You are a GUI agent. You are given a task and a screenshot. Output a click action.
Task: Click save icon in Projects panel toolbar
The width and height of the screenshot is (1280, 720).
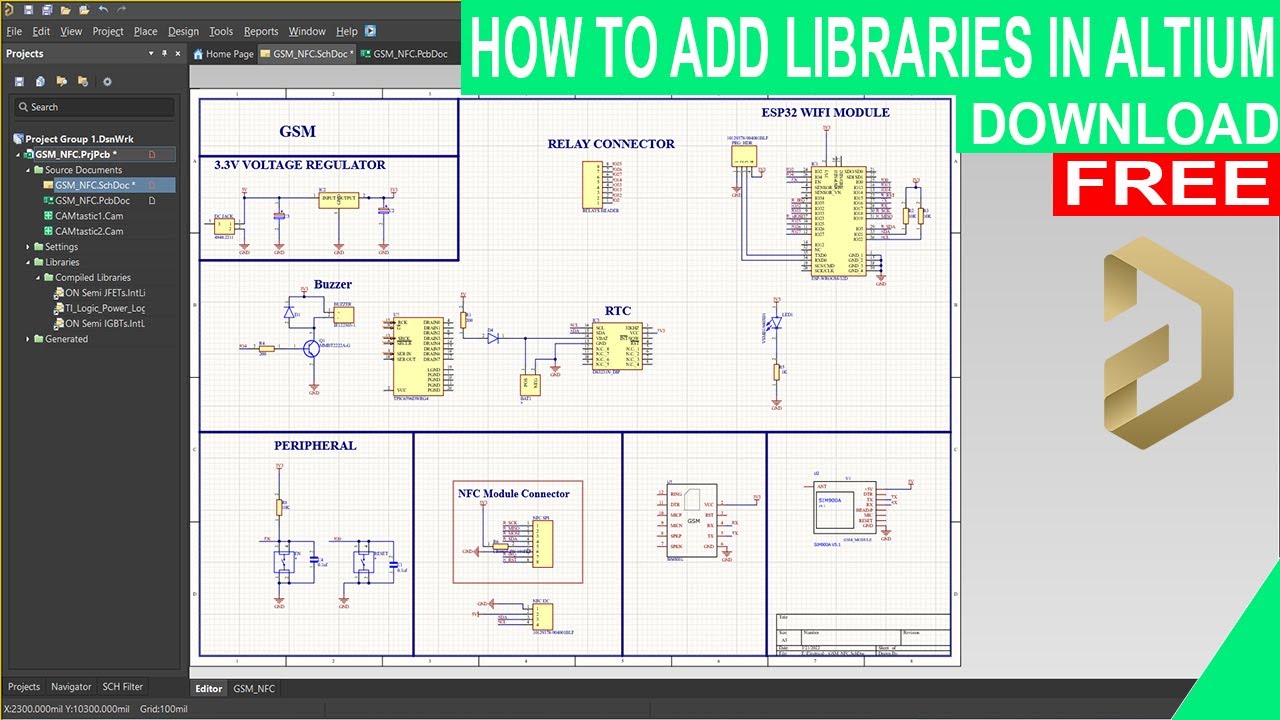[x=19, y=81]
